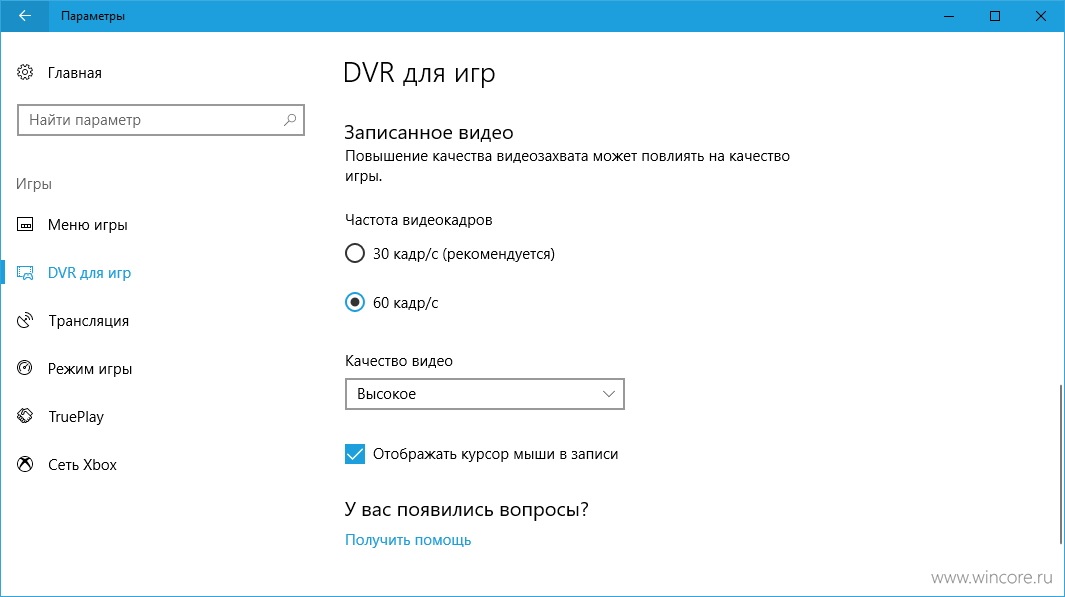Image resolution: width=1065 pixels, height=597 pixels.
Task: Click the DVR для игр sidebar icon
Action: point(25,273)
